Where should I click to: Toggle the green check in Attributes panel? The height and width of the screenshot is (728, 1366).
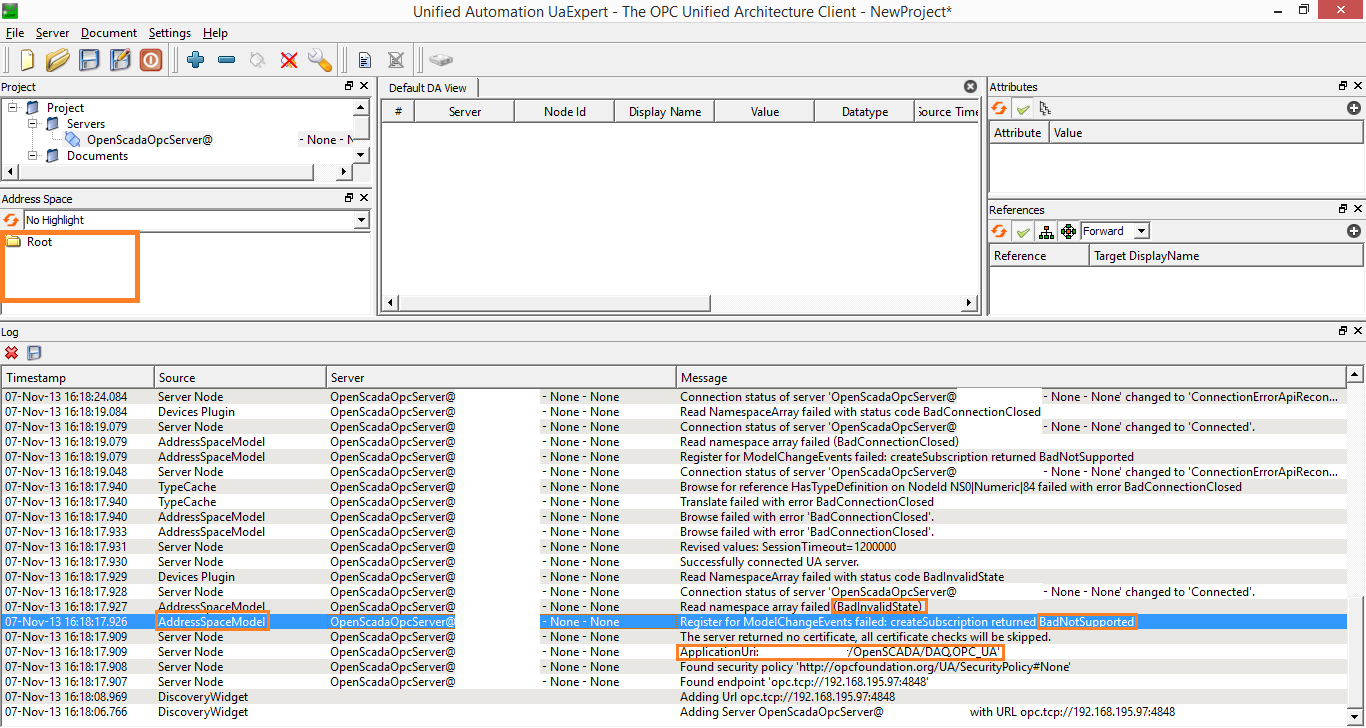1022,109
